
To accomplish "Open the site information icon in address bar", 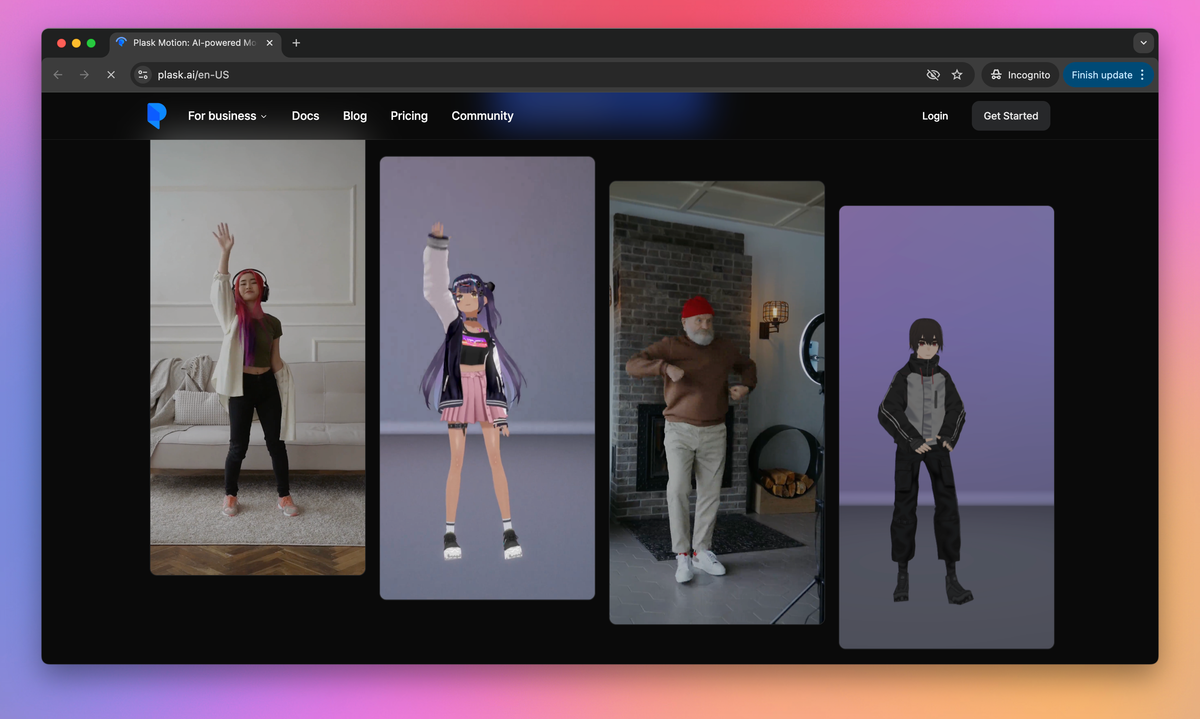I will pos(143,75).
